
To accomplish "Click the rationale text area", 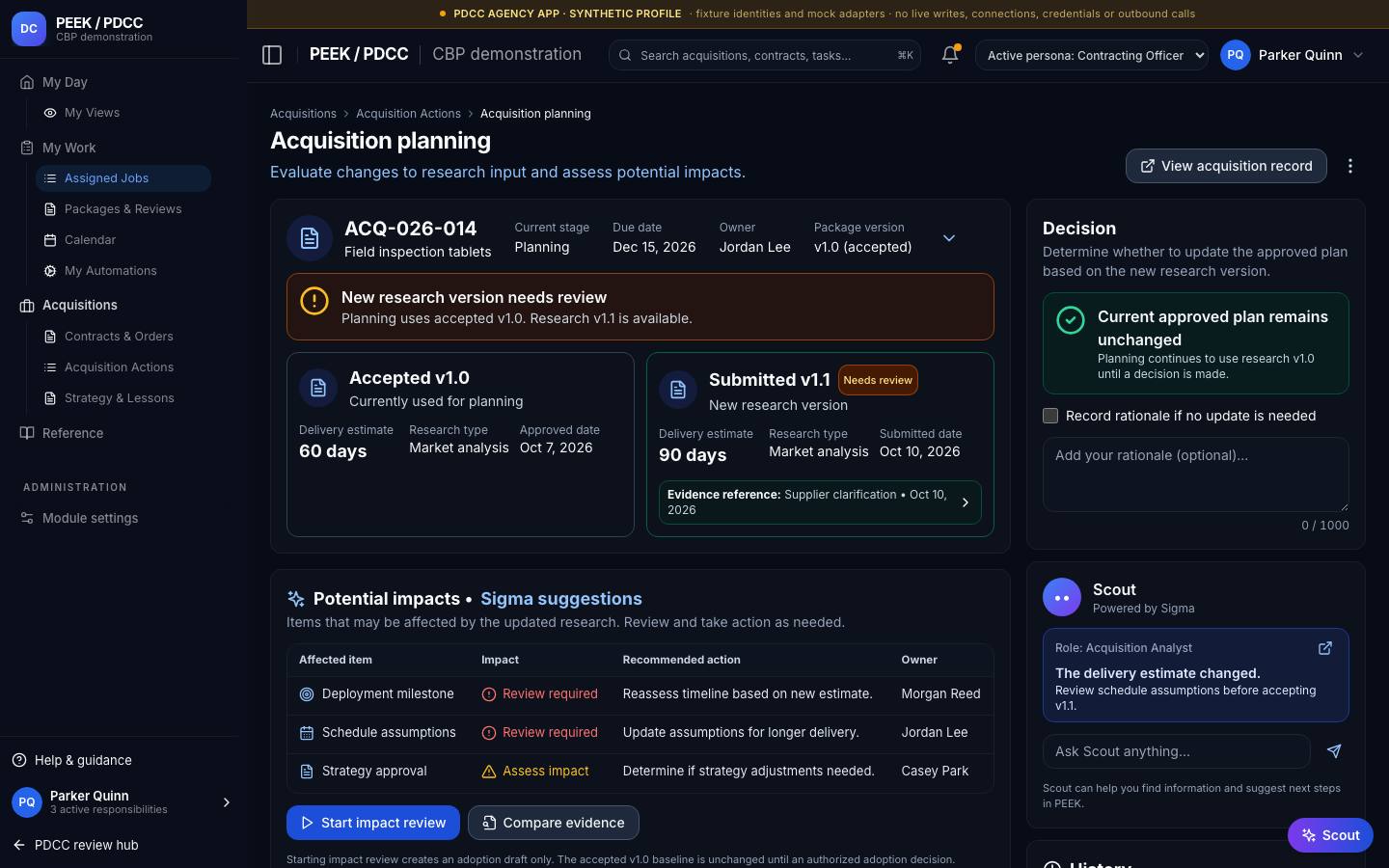I will (1196, 475).
